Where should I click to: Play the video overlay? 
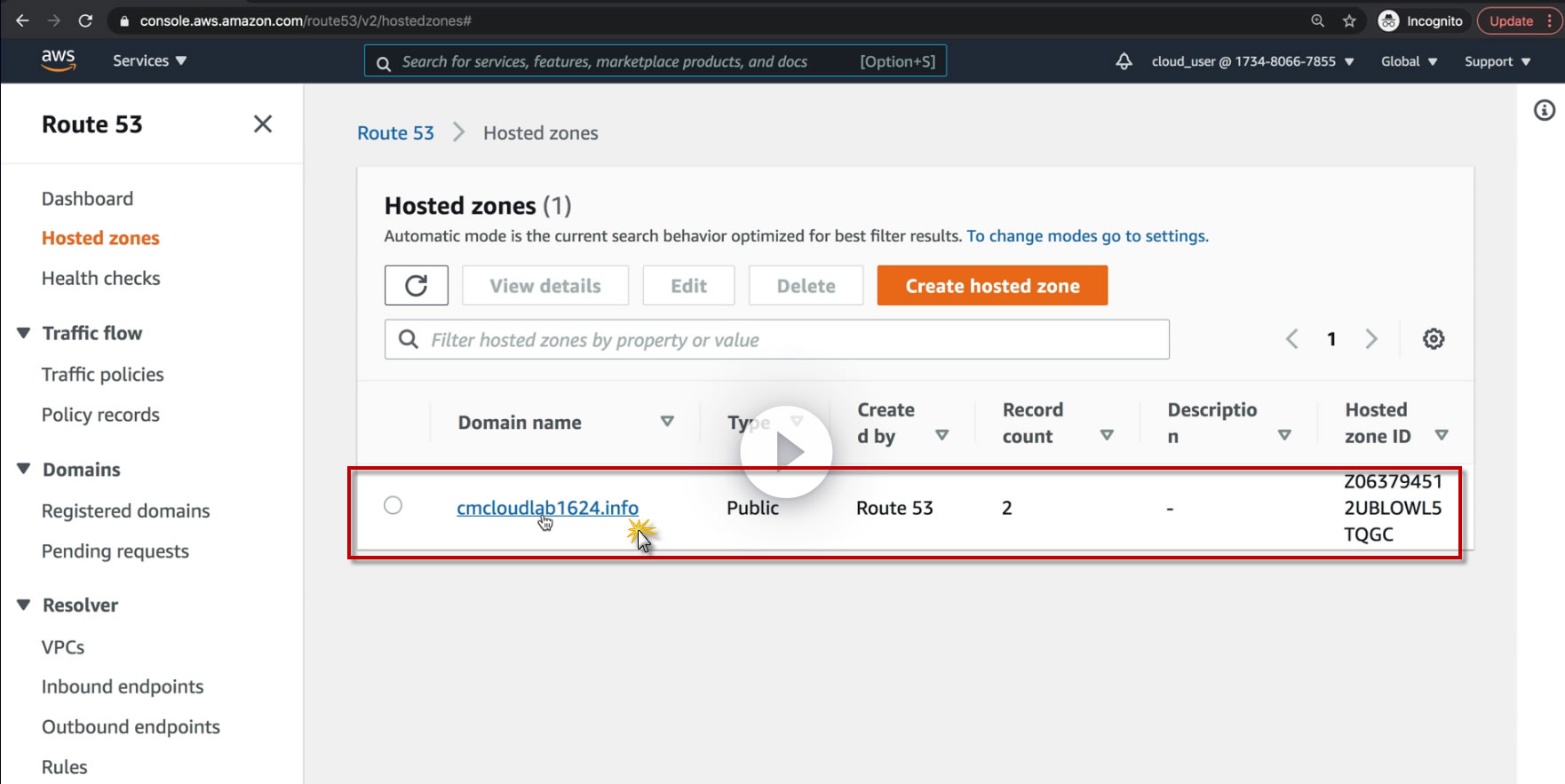[786, 452]
